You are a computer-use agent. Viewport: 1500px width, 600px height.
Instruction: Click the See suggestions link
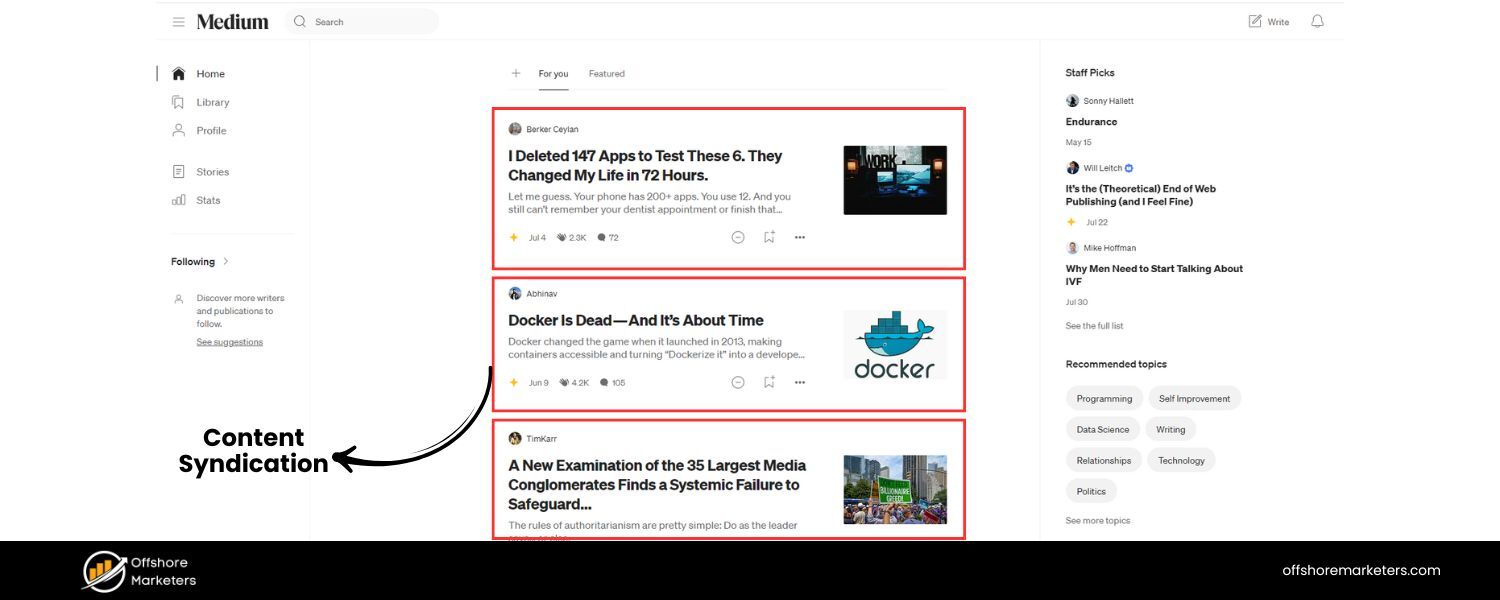point(229,341)
